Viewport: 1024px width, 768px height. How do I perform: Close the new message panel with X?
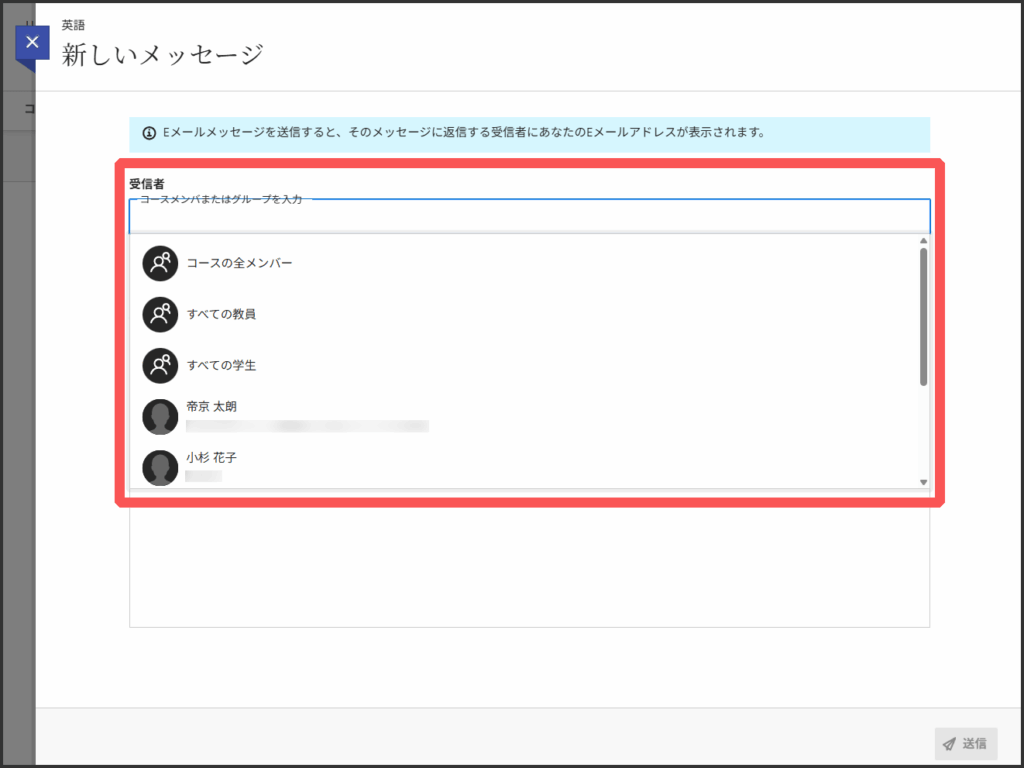(32, 43)
